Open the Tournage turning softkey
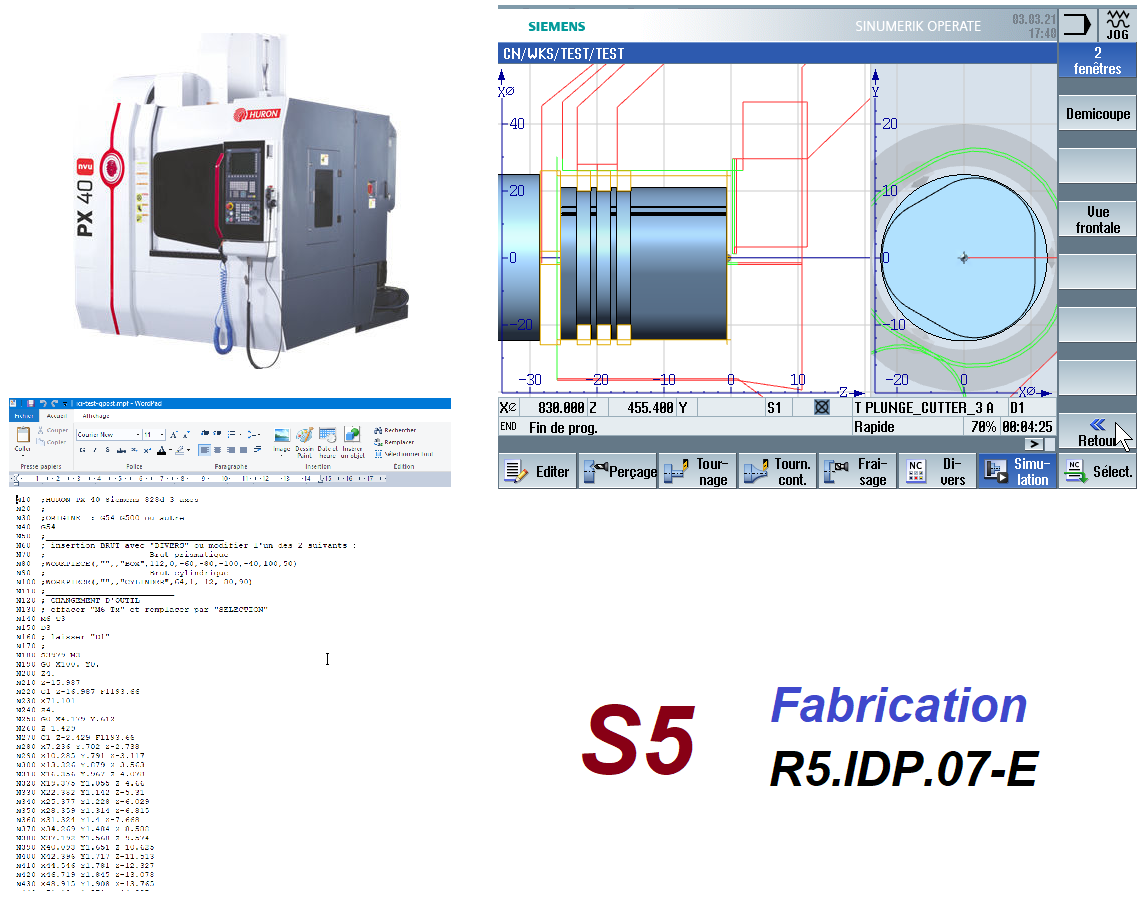Viewport: 1143px width, 916px height. [698, 472]
